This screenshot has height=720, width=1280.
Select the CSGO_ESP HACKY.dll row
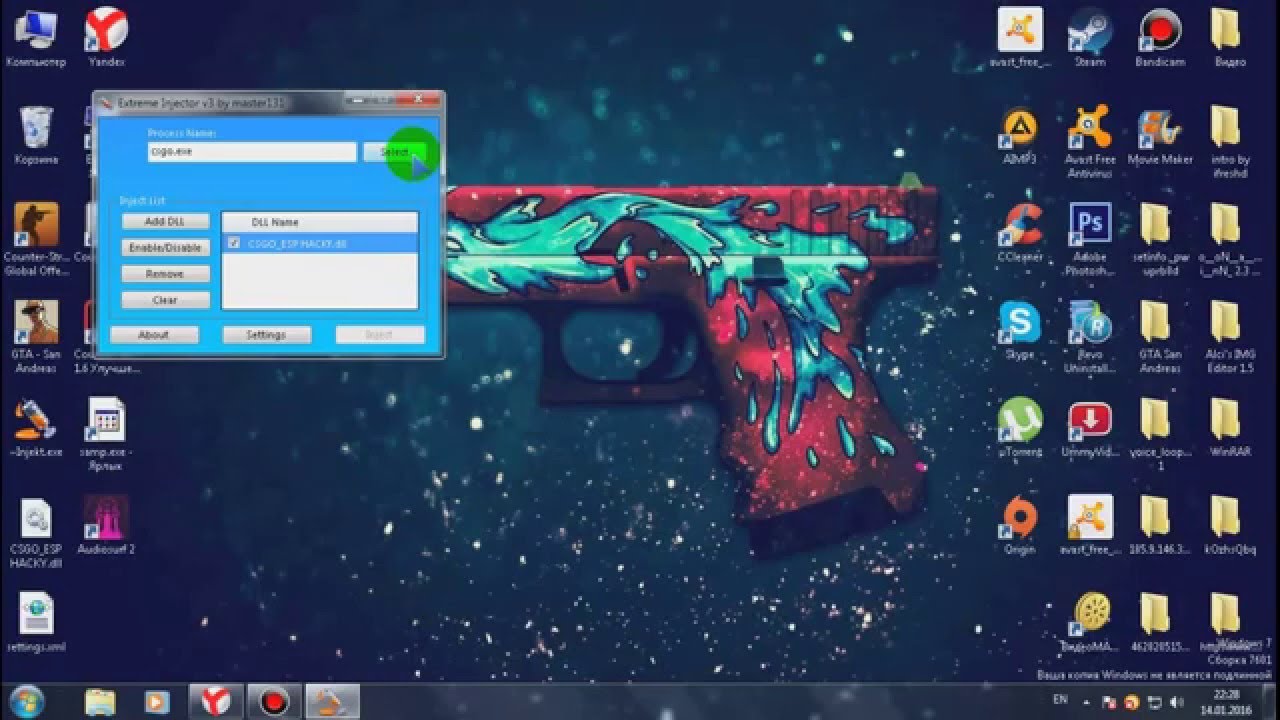(x=320, y=243)
